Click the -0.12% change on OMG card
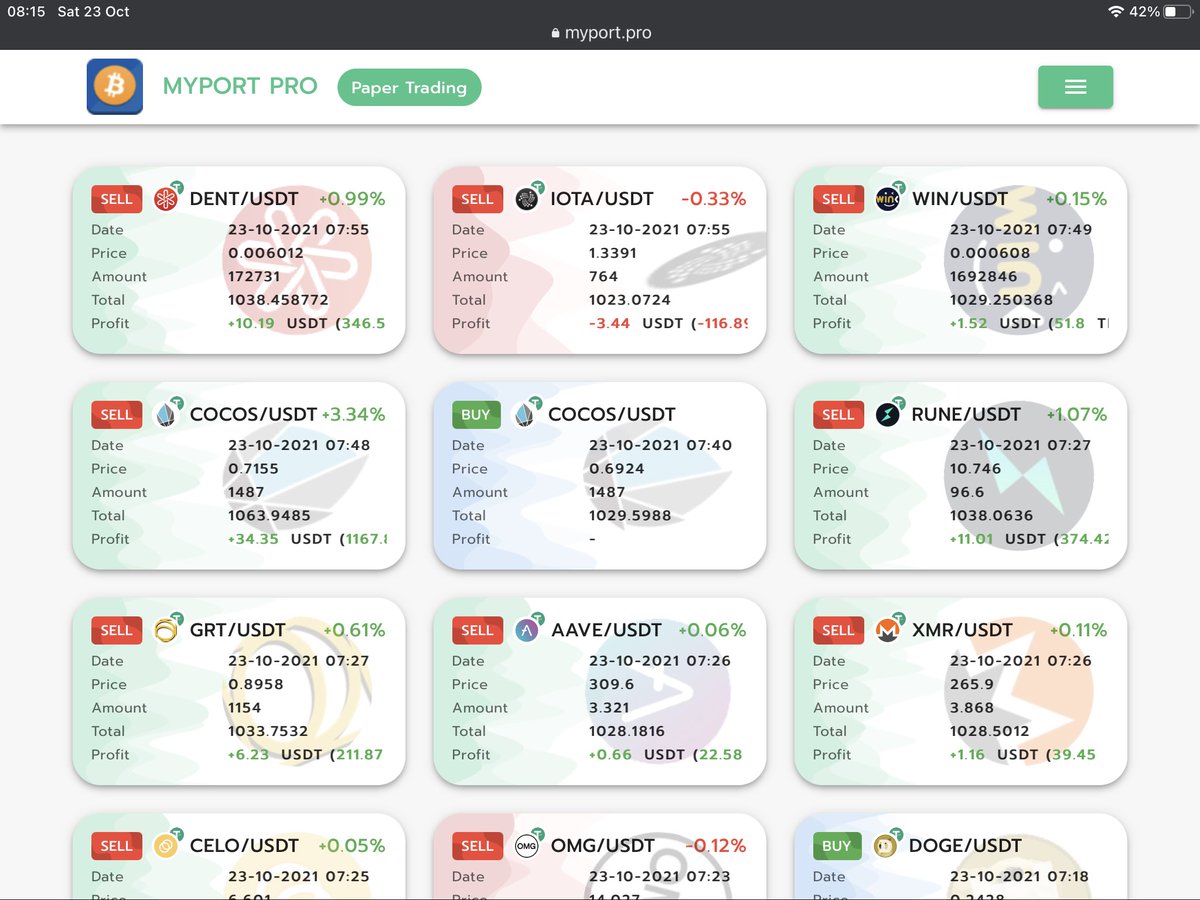Screen dimensions: 1200x900 point(714,846)
